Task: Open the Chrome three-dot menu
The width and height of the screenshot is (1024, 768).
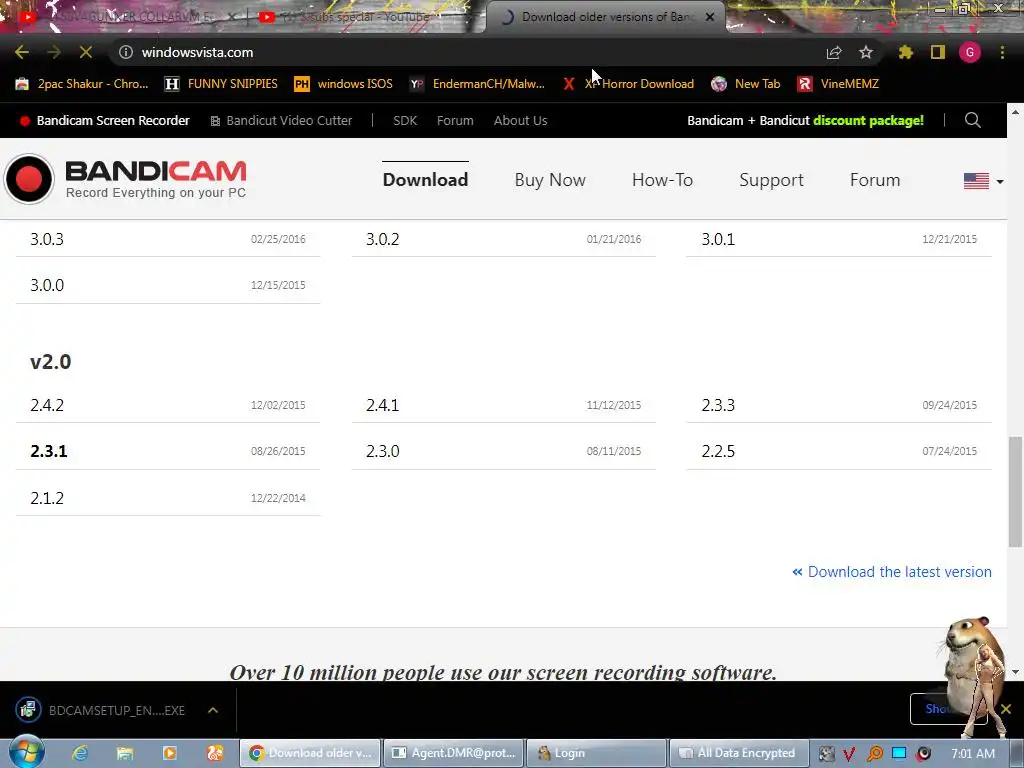Action: click(x=1002, y=52)
